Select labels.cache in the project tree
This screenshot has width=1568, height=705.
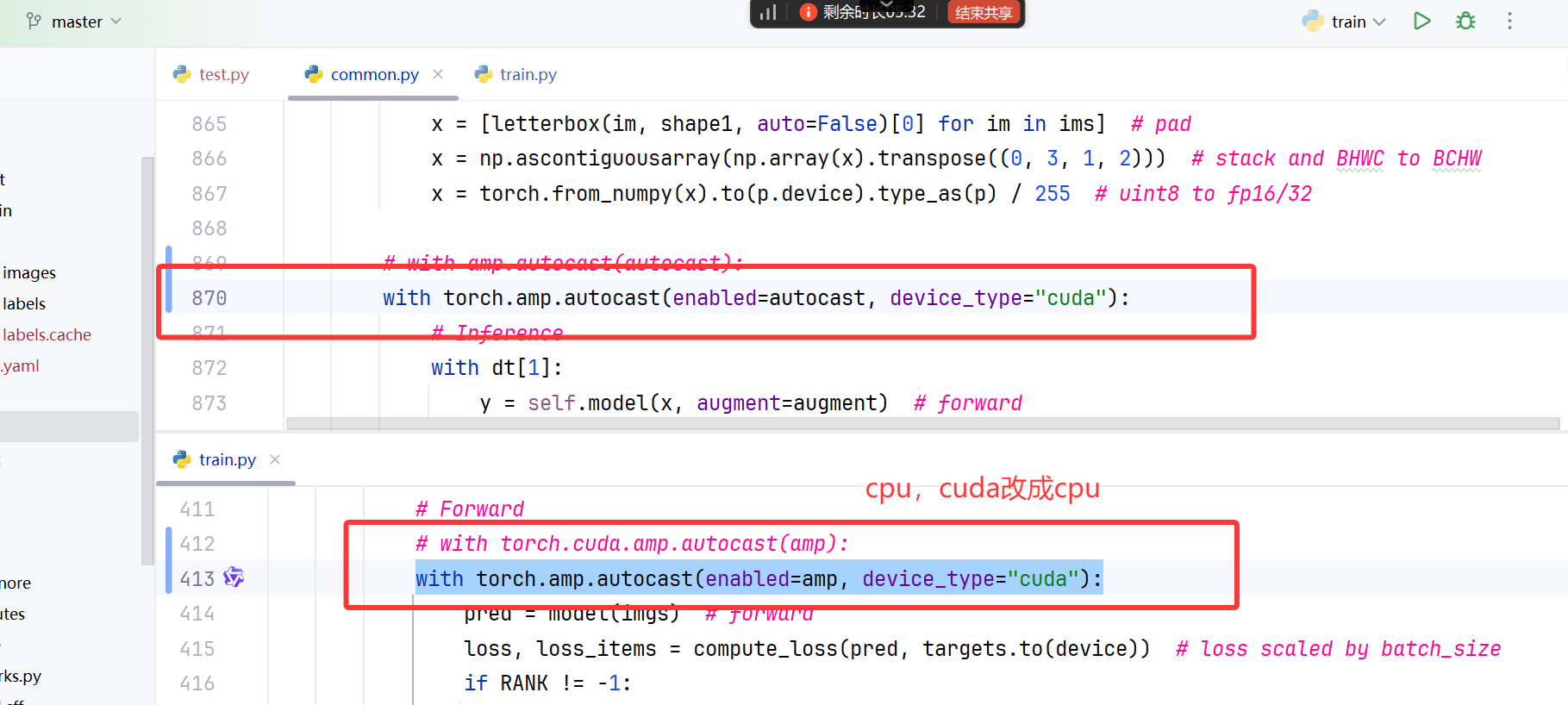47,334
